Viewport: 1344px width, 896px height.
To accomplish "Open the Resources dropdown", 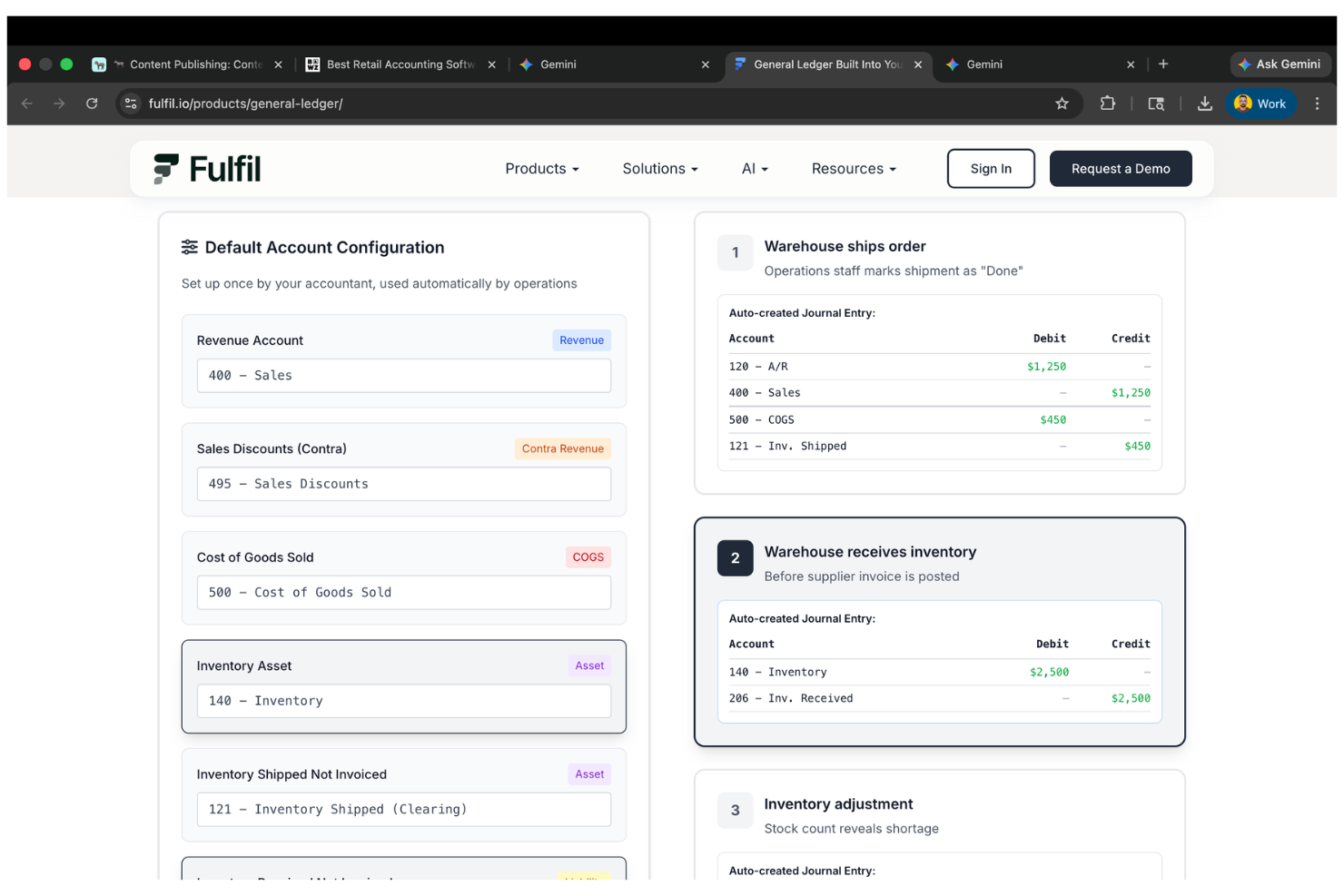I will (853, 168).
